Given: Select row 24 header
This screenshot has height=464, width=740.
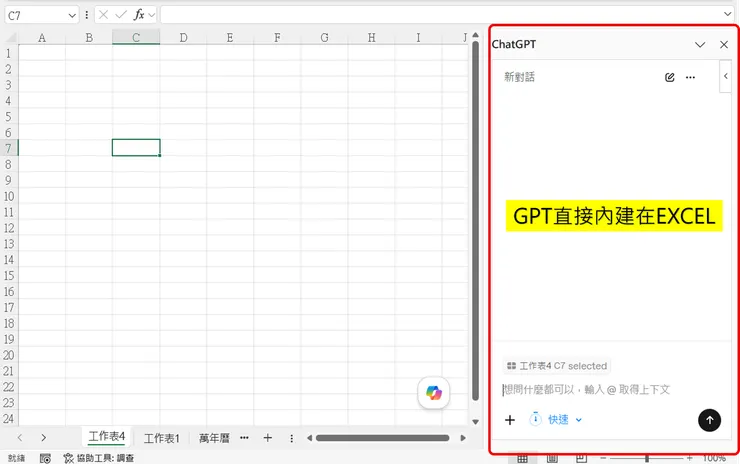Looking at the screenshot, I should (x=8, y=418).
